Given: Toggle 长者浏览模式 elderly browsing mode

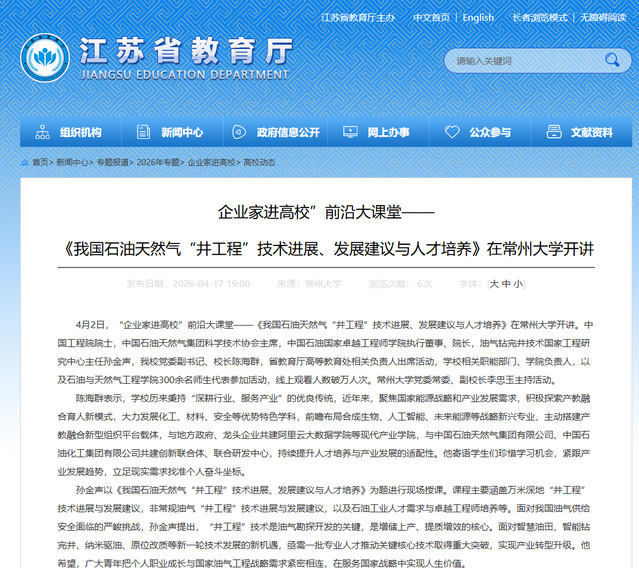Looking at the screenshot, I should (x=540, y=17).
